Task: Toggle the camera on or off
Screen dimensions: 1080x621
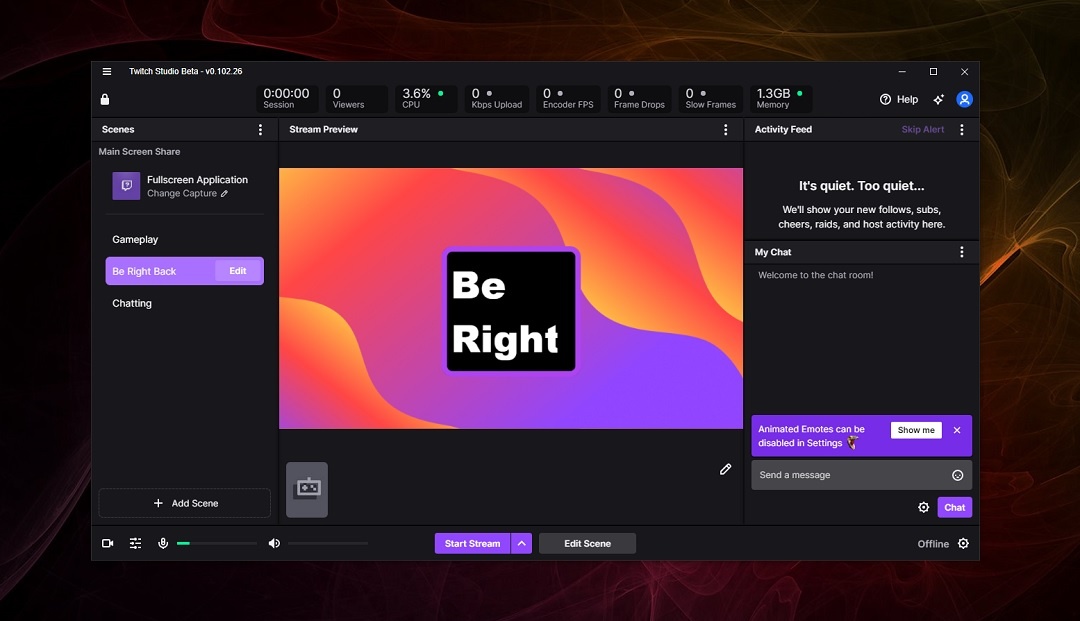Action: pyautogui.click(x=107, y=543)
